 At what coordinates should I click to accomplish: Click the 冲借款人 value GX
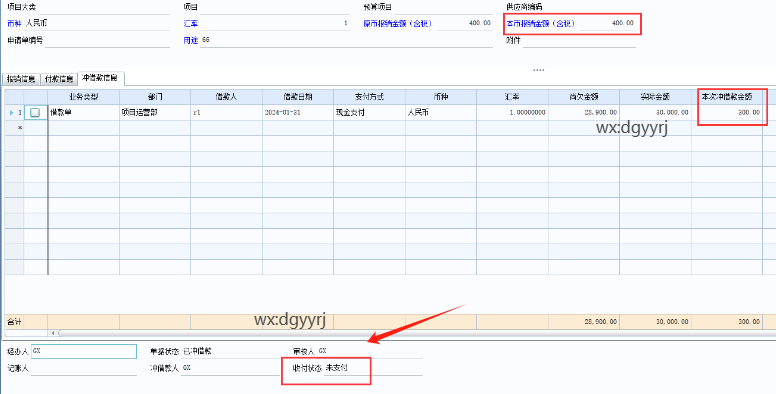pos(187,368)
